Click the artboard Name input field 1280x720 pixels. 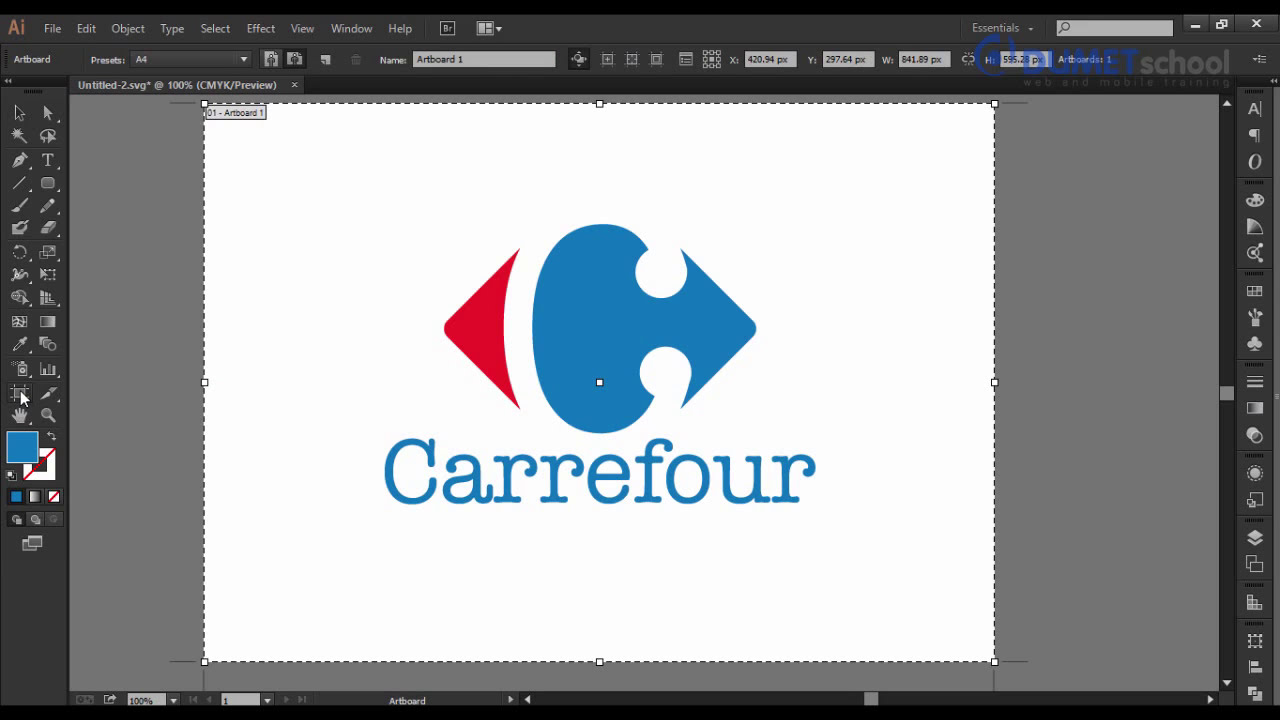point(484,59)
